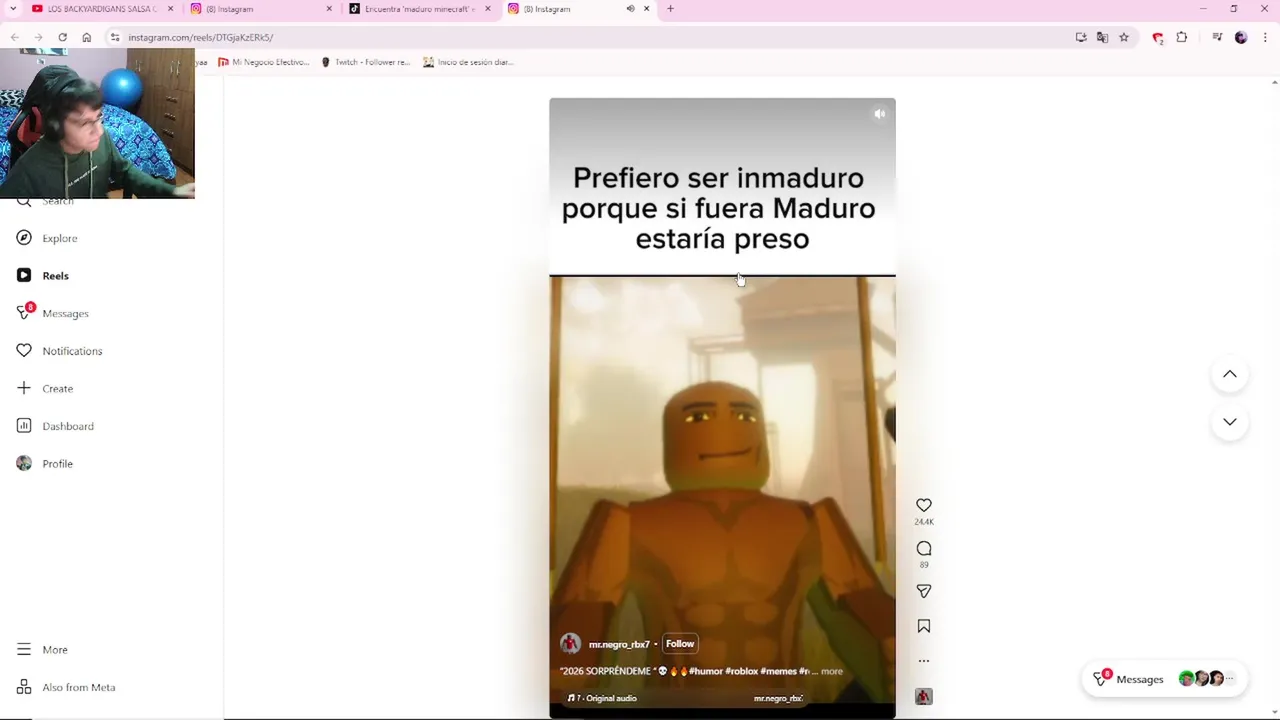This screenshot has height=720, width=1280.
Task: Click the Create plus icon
Action: pos(24,388)
